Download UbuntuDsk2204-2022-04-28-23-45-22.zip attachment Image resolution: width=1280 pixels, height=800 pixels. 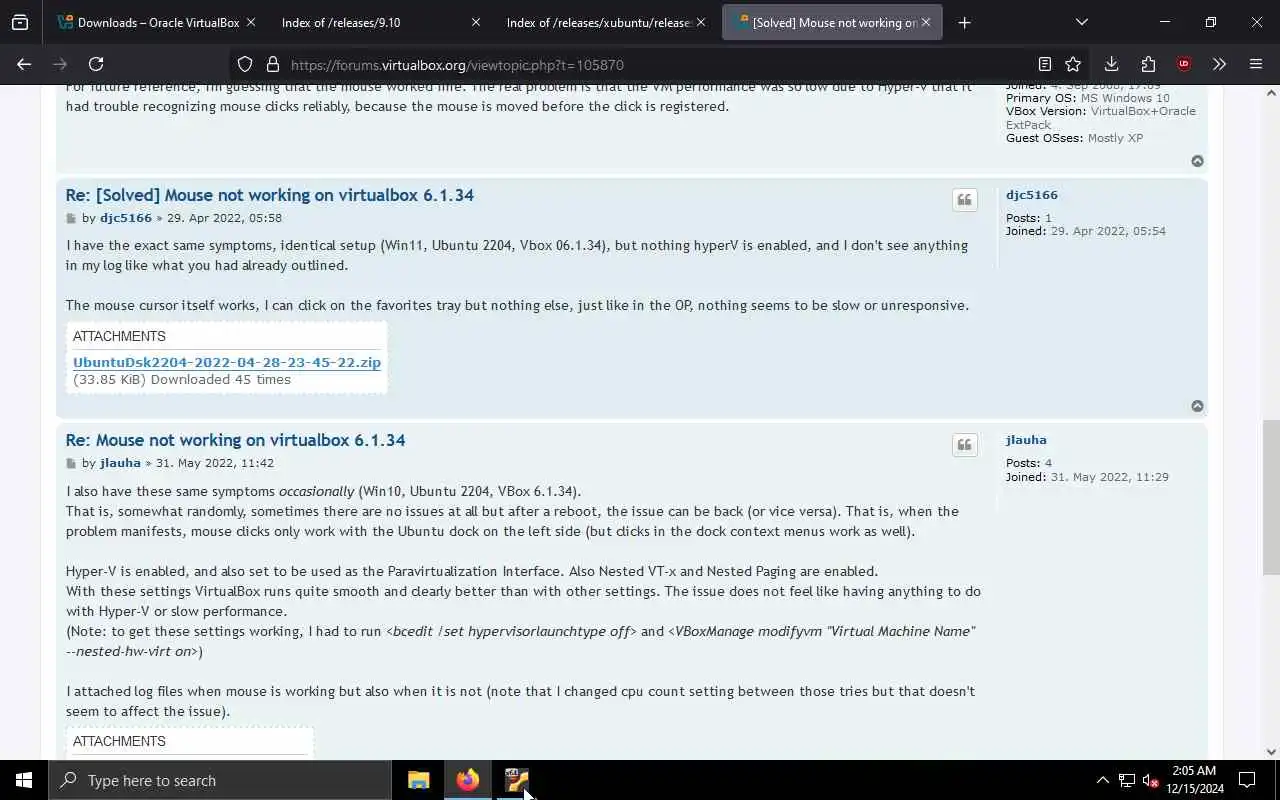pos(227,362)
